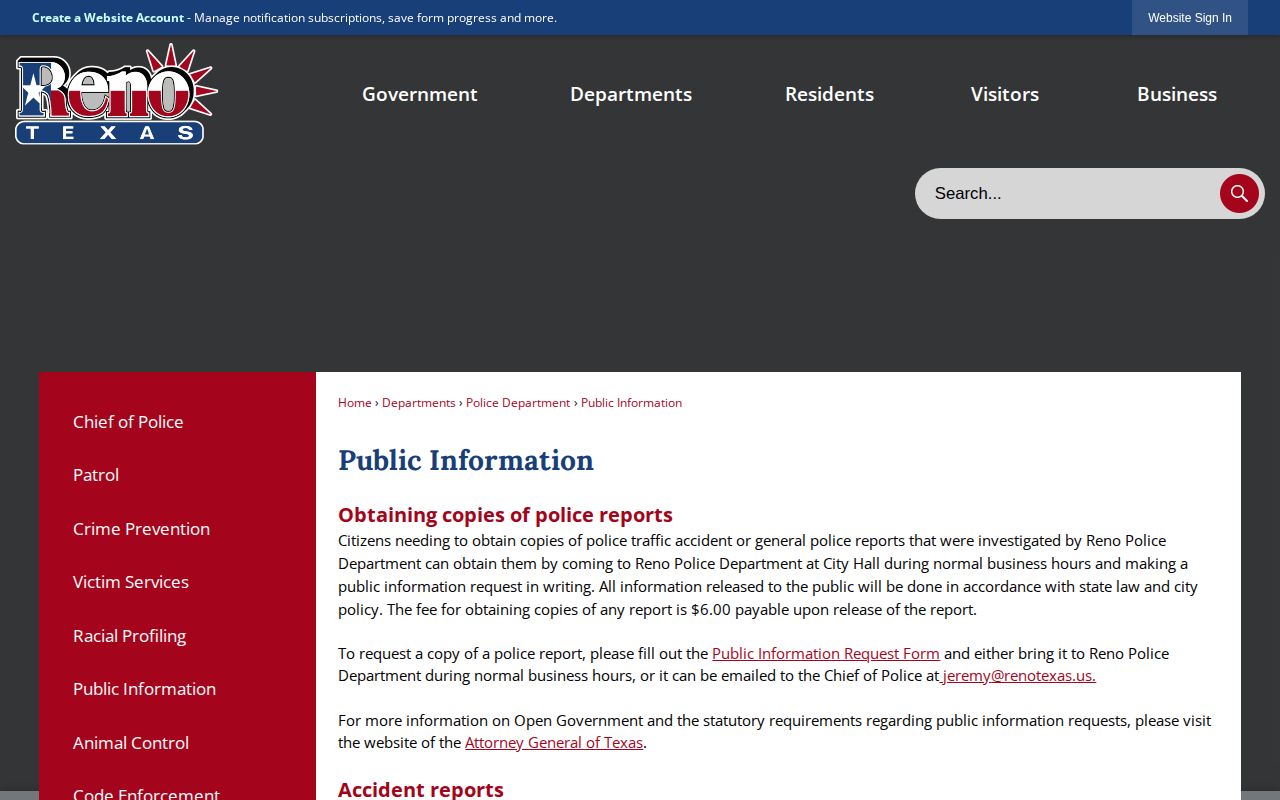Open Crime Prevention sidebar link

[x=141, y=529]
